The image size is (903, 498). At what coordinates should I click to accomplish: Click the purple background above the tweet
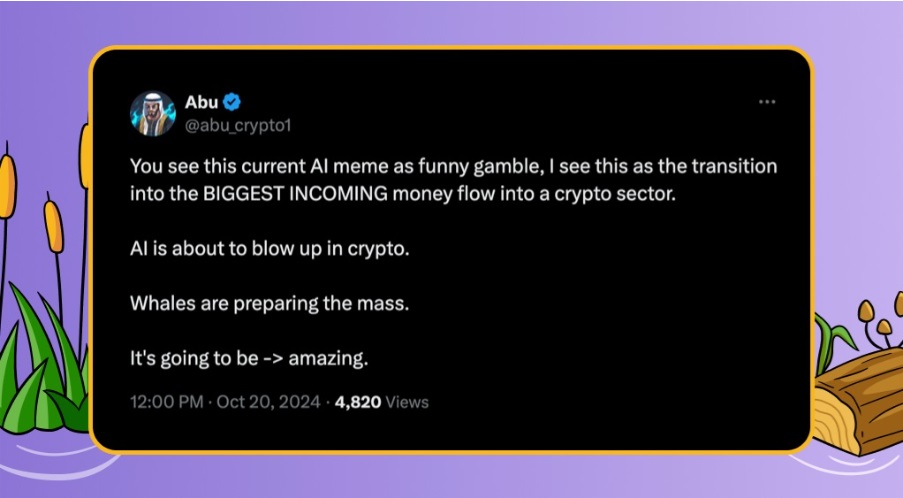tap(450, 22)
